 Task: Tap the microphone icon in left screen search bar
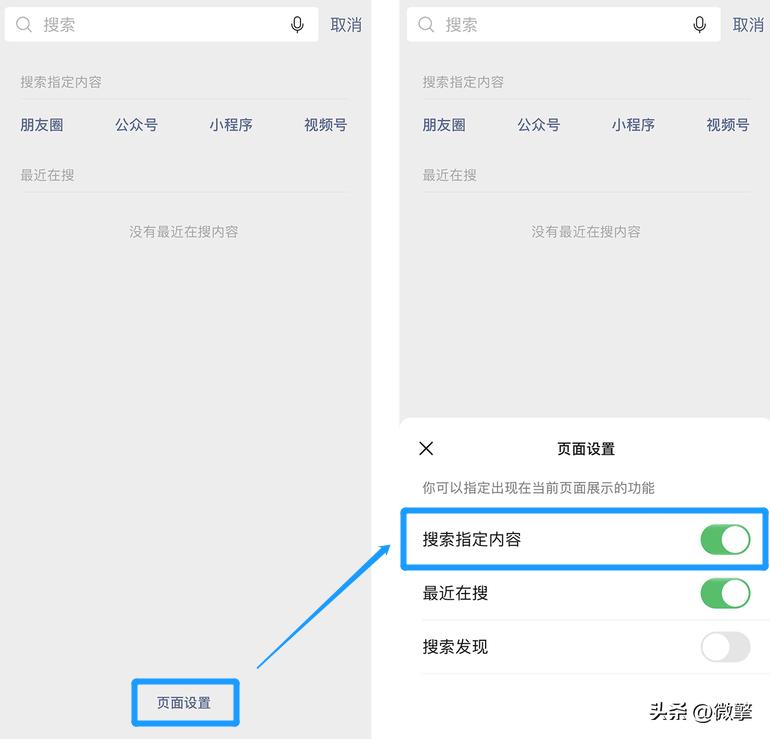[297, 24]
